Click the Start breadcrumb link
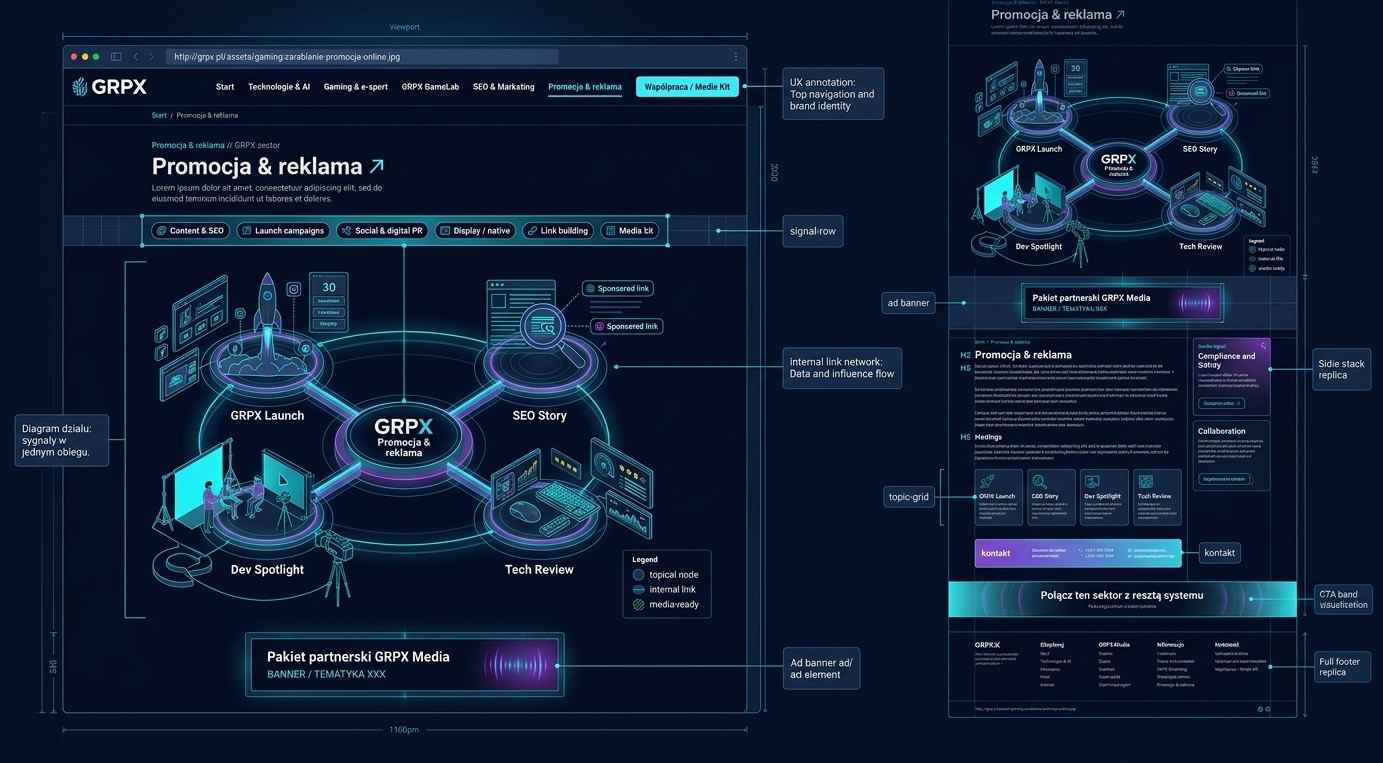This screenshot has width=1383, height=763. point(159,116)
